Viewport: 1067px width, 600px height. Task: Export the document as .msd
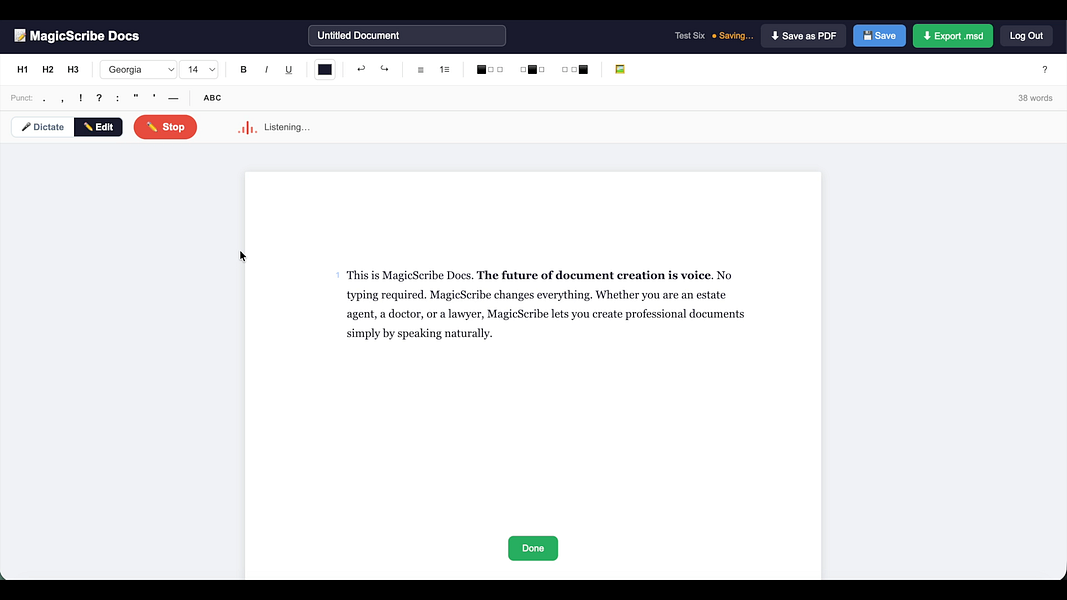[953, 36]
